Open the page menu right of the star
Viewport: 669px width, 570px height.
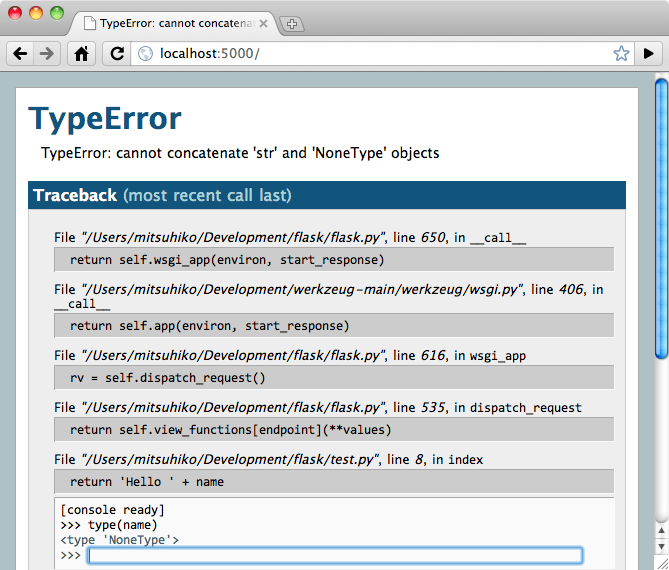click(649, 54)
